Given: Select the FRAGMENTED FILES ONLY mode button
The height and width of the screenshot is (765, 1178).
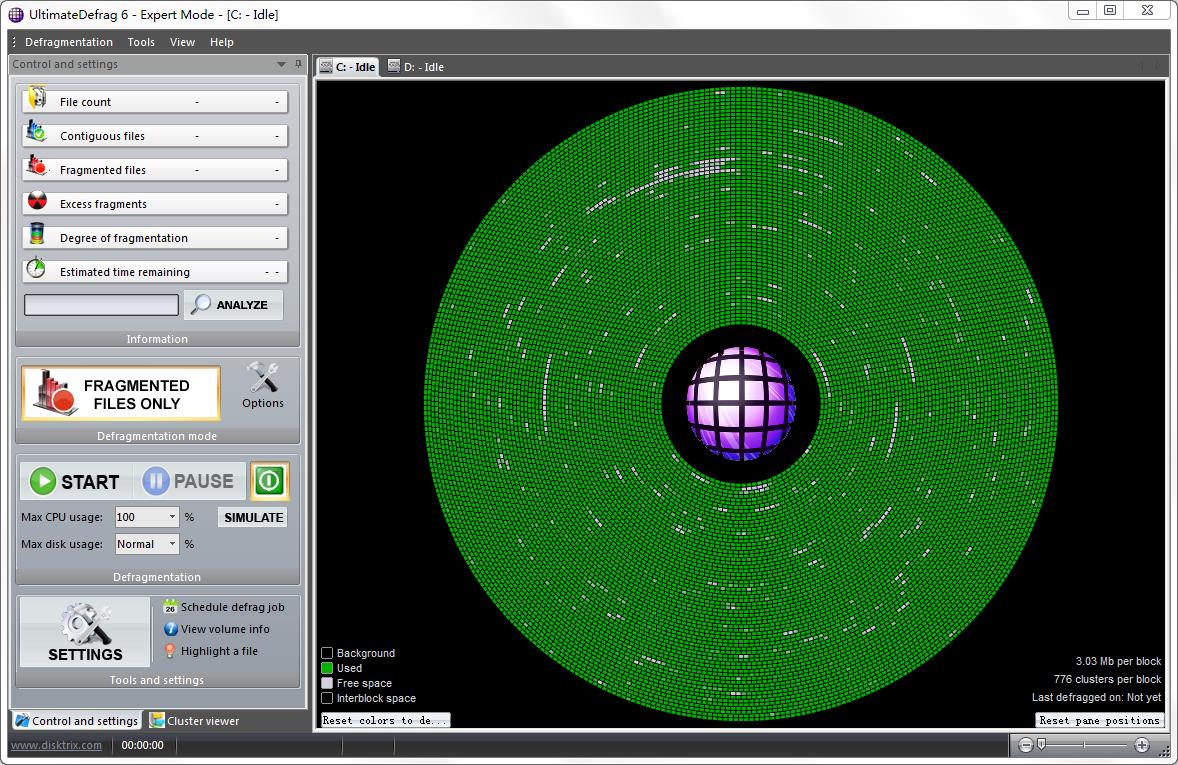Looking at the screenshot, I should coord(121,393).
